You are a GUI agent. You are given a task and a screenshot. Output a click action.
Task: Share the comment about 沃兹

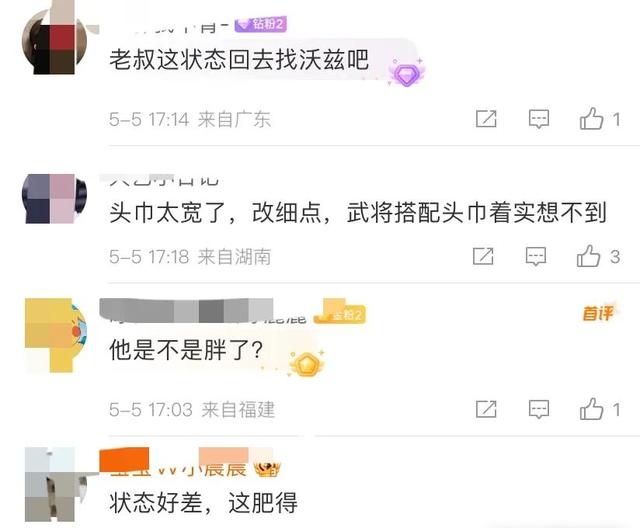[x=486, y=119]
